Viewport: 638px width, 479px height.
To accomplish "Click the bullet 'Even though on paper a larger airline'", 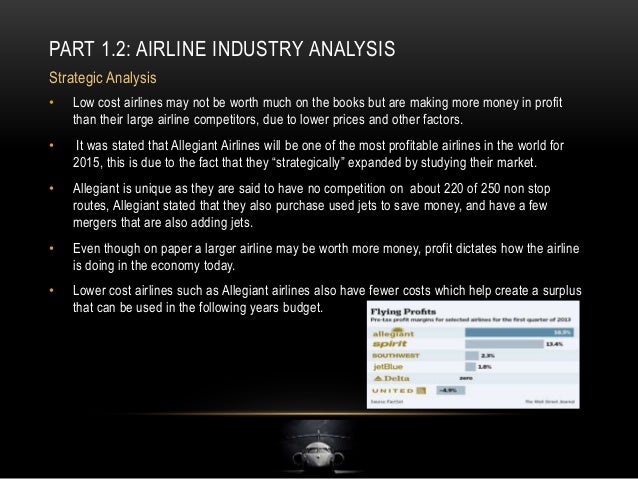I will (326, 257).
